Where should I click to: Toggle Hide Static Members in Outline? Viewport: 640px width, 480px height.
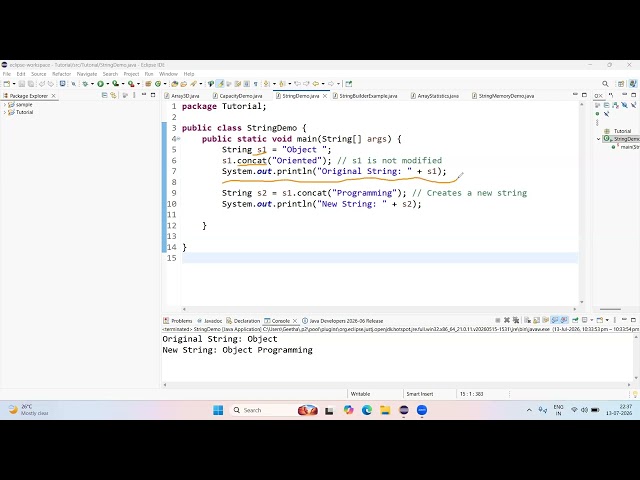pos(633,105)
